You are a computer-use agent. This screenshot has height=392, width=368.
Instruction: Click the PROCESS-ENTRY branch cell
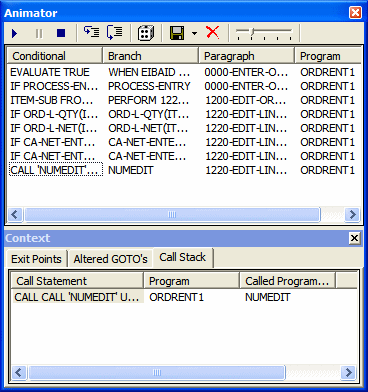149,86
